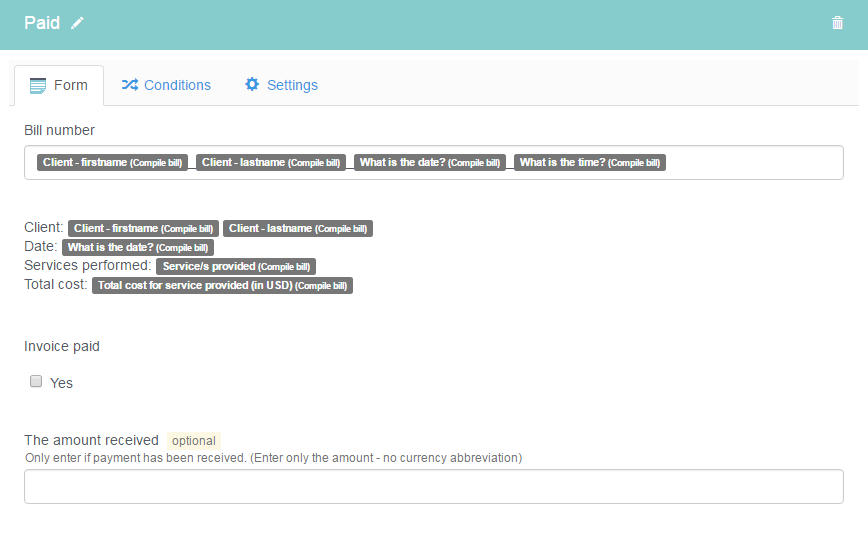Click The amount received label
The width and height of the screenshot is (868, 533).
(91, 440)
